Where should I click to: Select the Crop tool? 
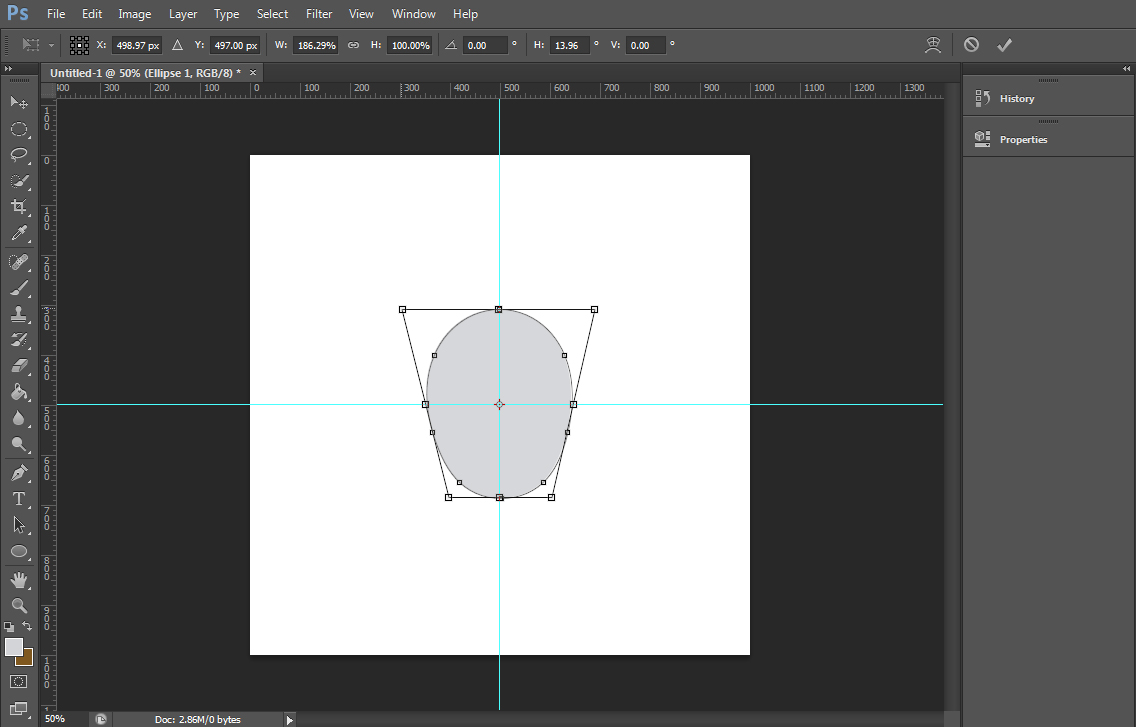point(20,207)
